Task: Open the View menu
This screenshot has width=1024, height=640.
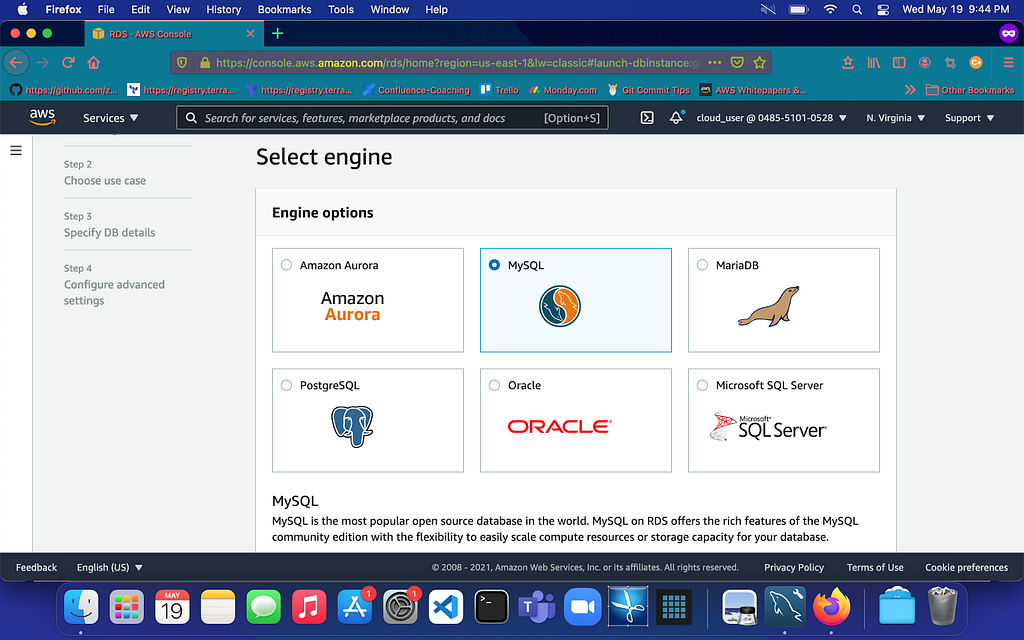Action: click(178, 10)
